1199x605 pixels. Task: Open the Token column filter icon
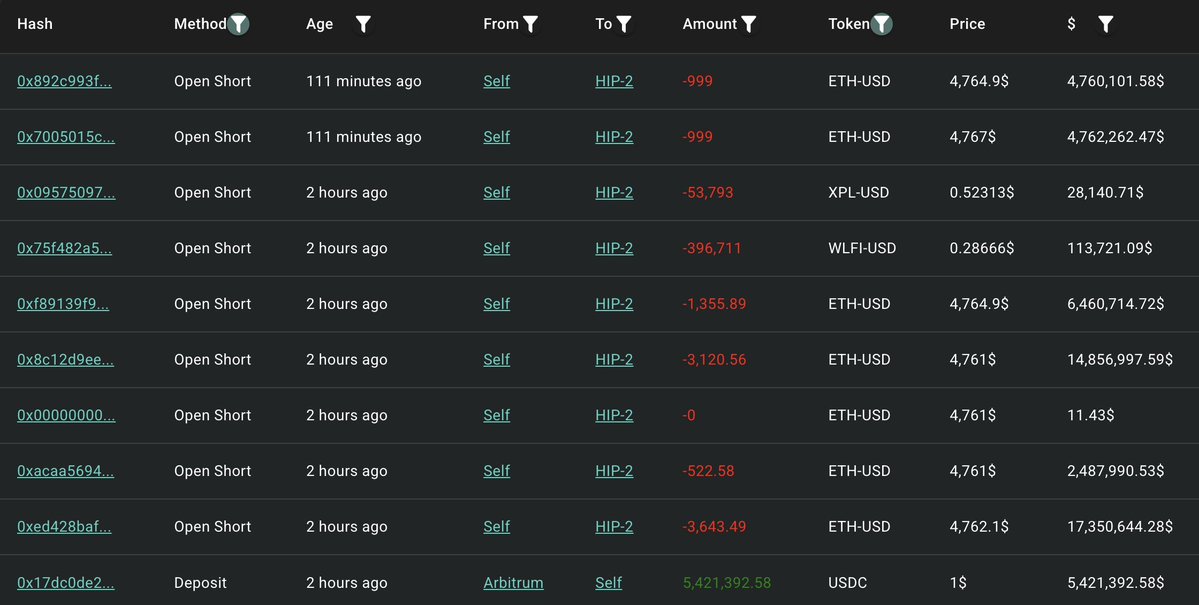pyautogui.click(x=882, y=24)
